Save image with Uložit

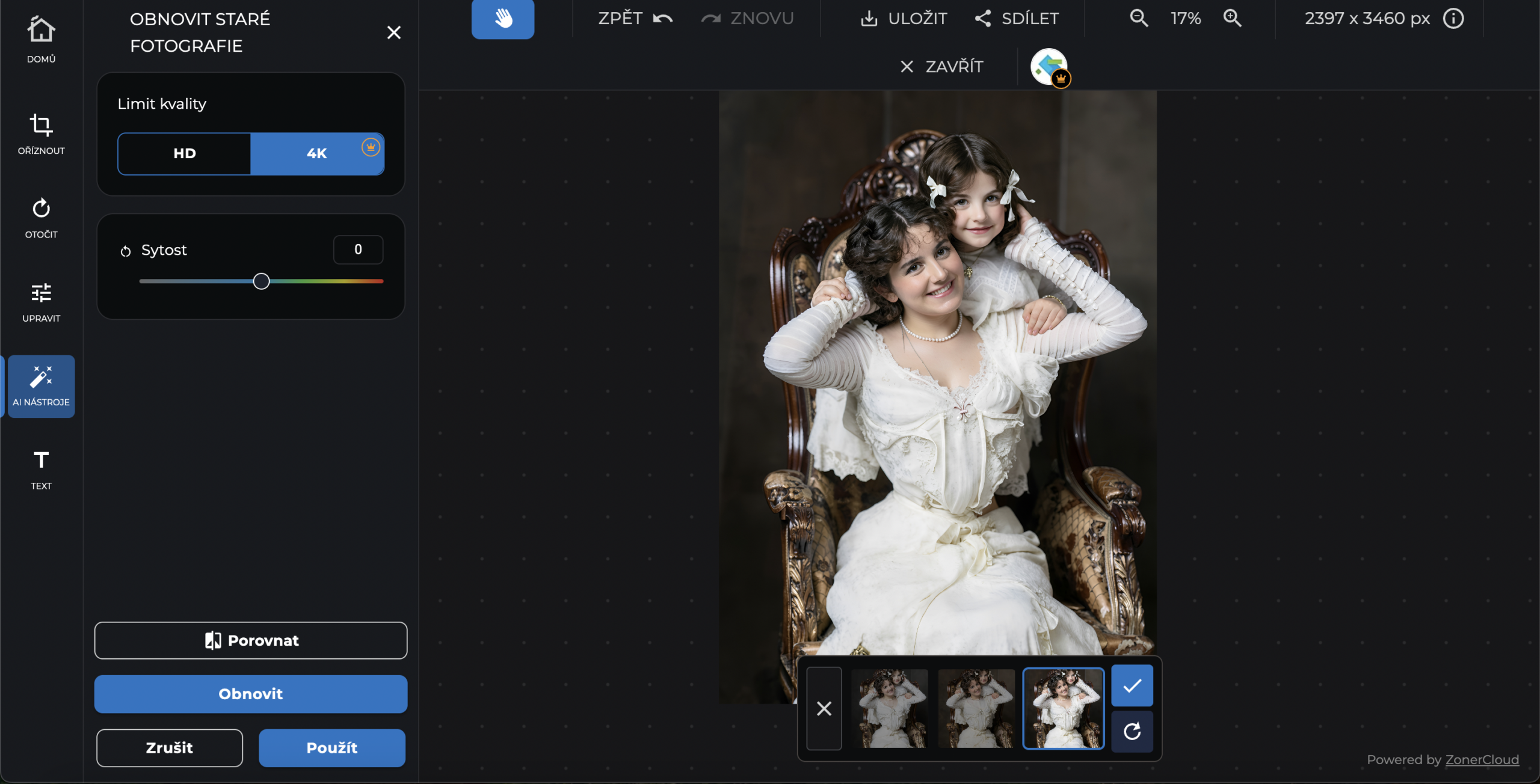904,19
